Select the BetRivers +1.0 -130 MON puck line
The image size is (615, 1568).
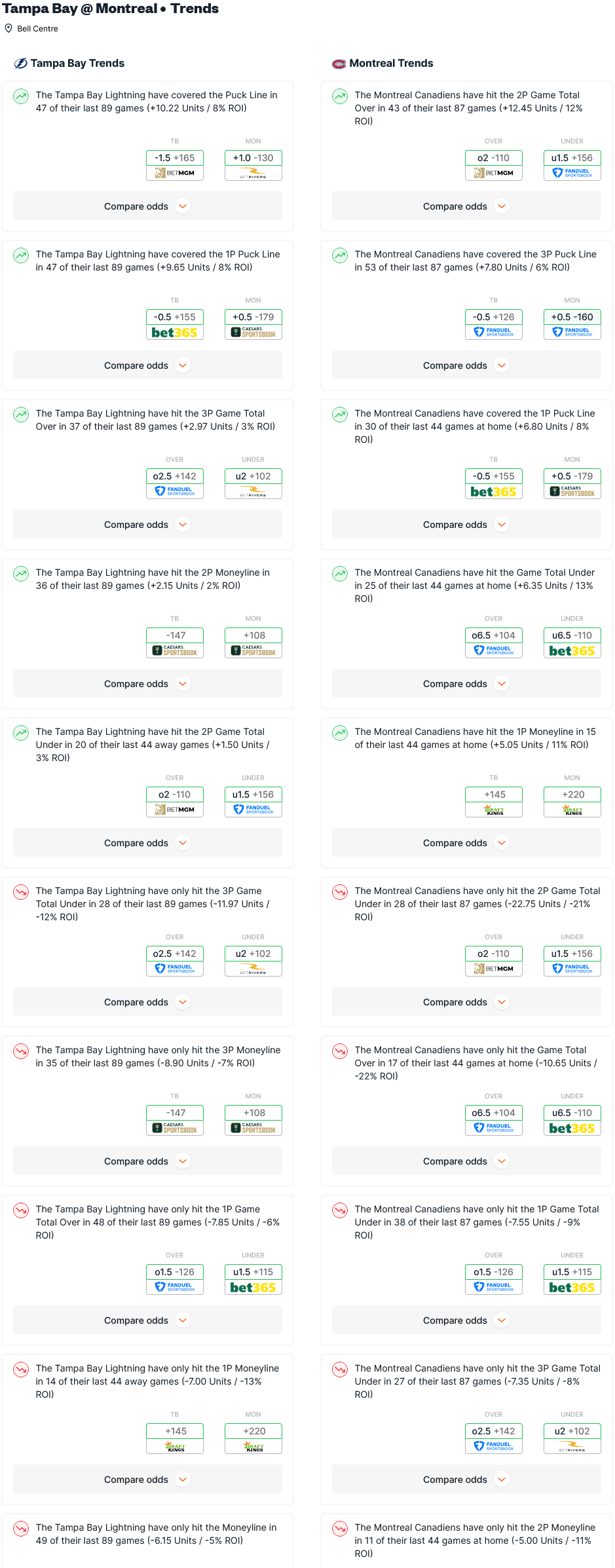[253, 165]
